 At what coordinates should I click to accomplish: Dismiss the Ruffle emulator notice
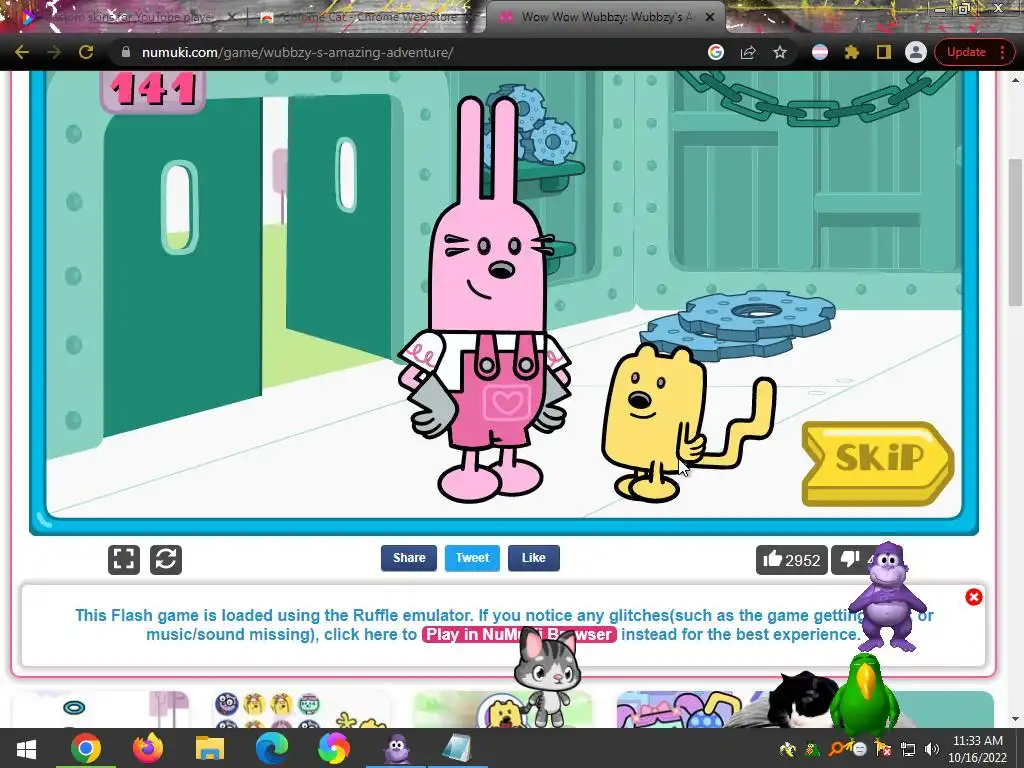(974, 597)
